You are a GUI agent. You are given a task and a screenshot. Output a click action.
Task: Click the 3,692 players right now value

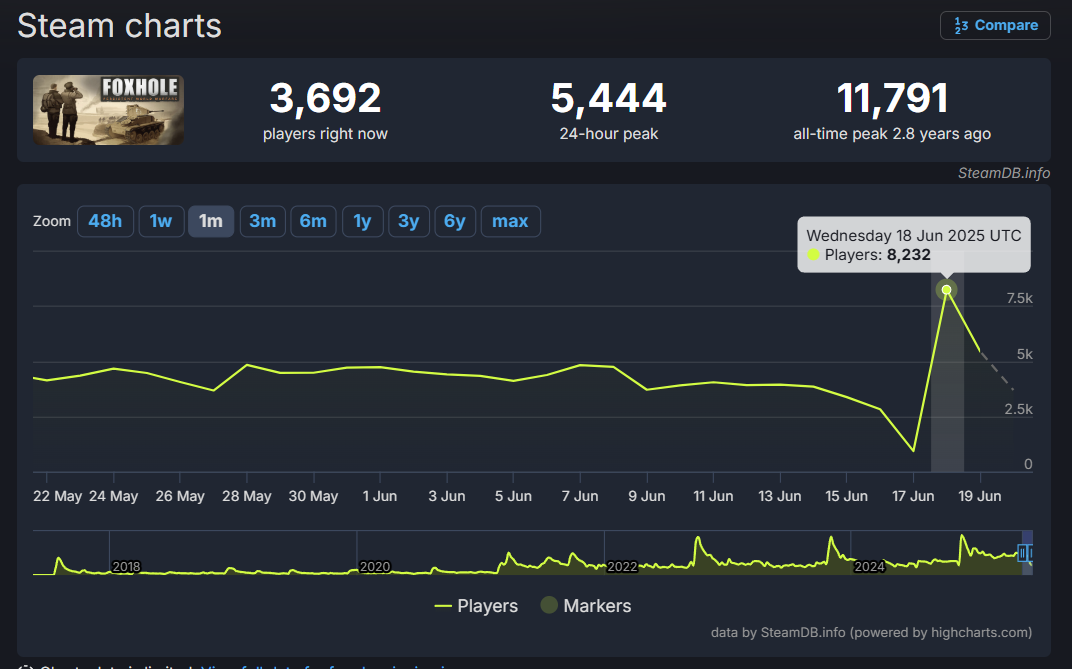325,98
